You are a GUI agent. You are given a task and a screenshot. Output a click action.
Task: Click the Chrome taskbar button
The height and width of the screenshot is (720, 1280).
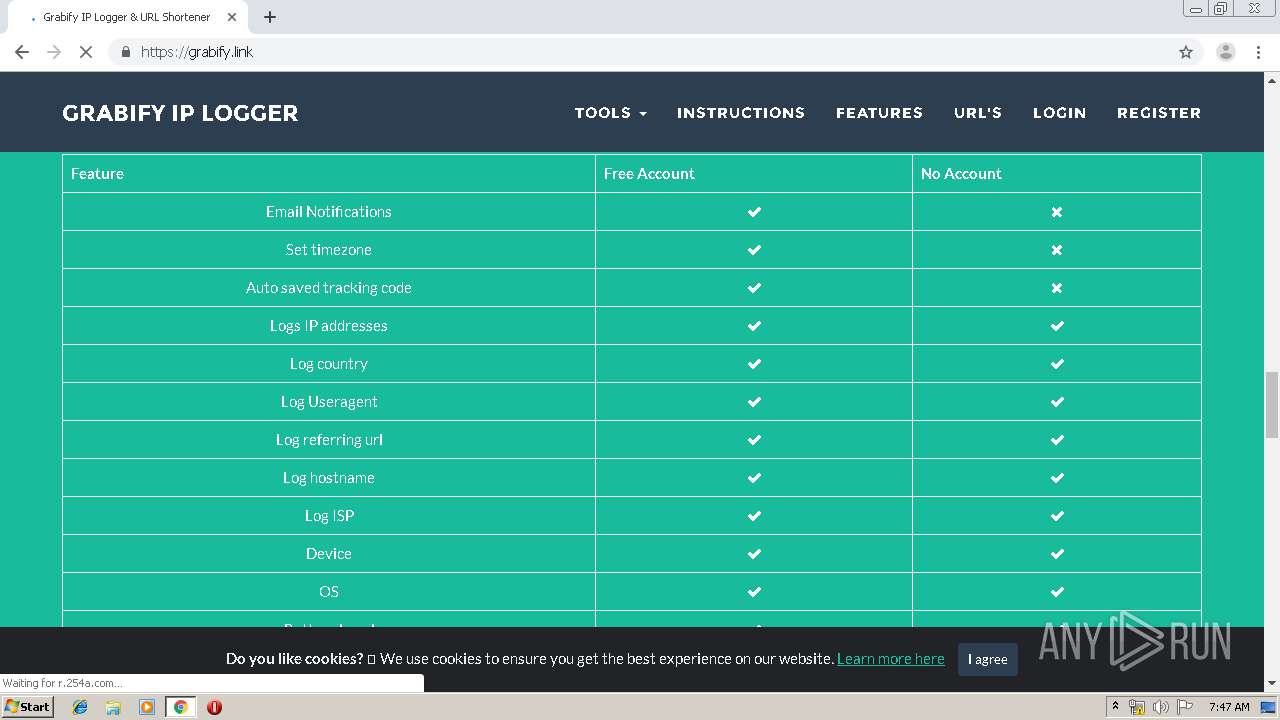point(180,707)
